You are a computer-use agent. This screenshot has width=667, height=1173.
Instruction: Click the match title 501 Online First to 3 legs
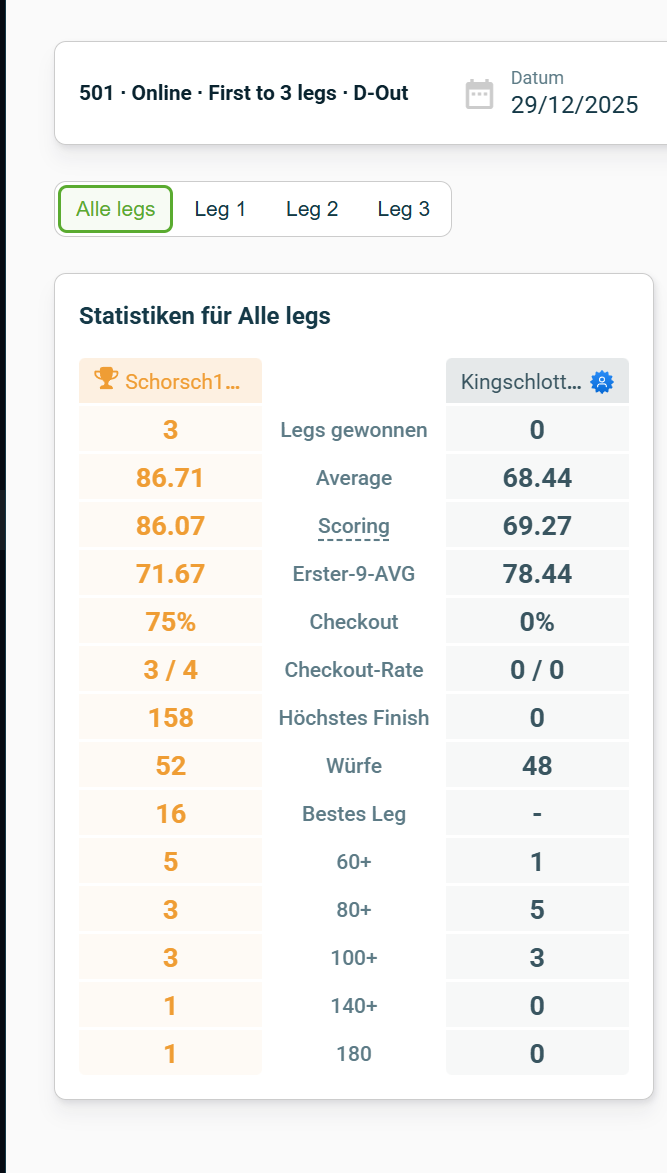(243, 92)
